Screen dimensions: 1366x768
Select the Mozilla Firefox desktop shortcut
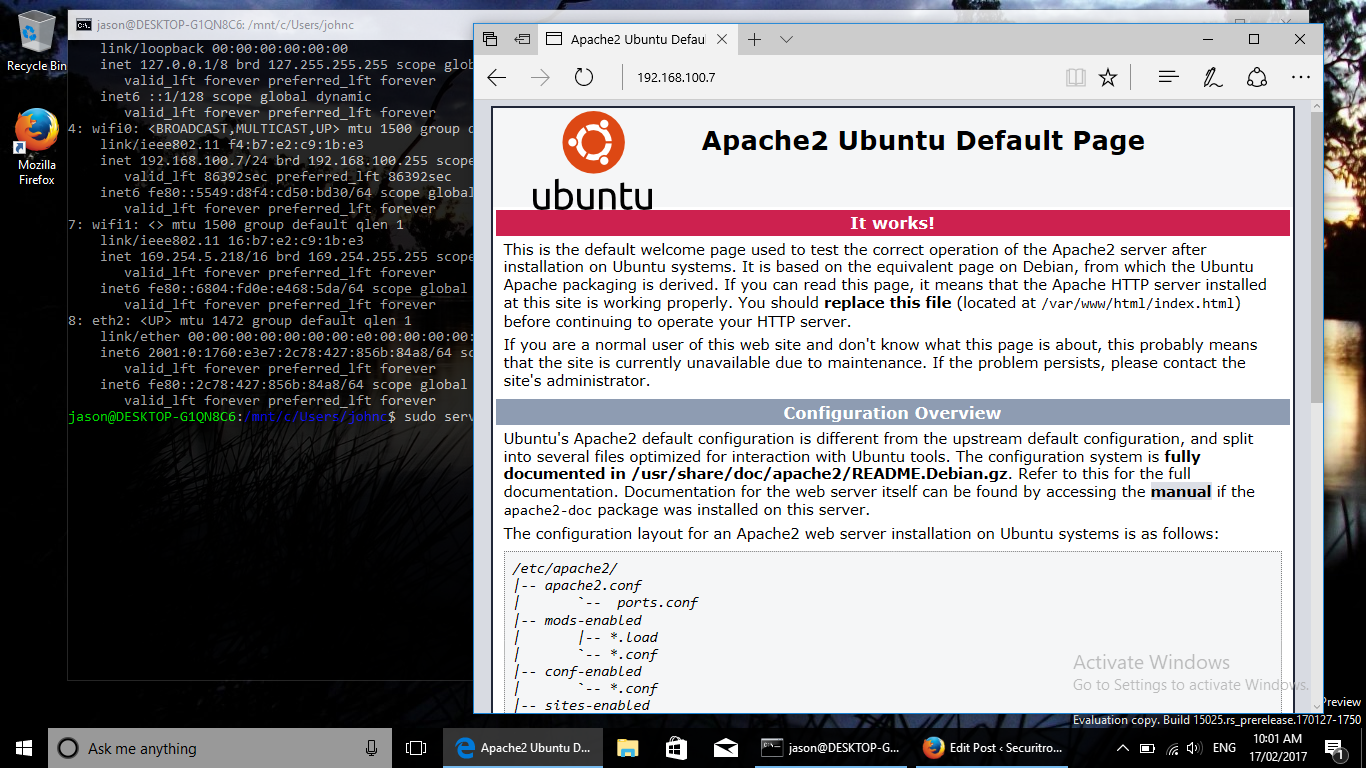(x=37, y=147)
